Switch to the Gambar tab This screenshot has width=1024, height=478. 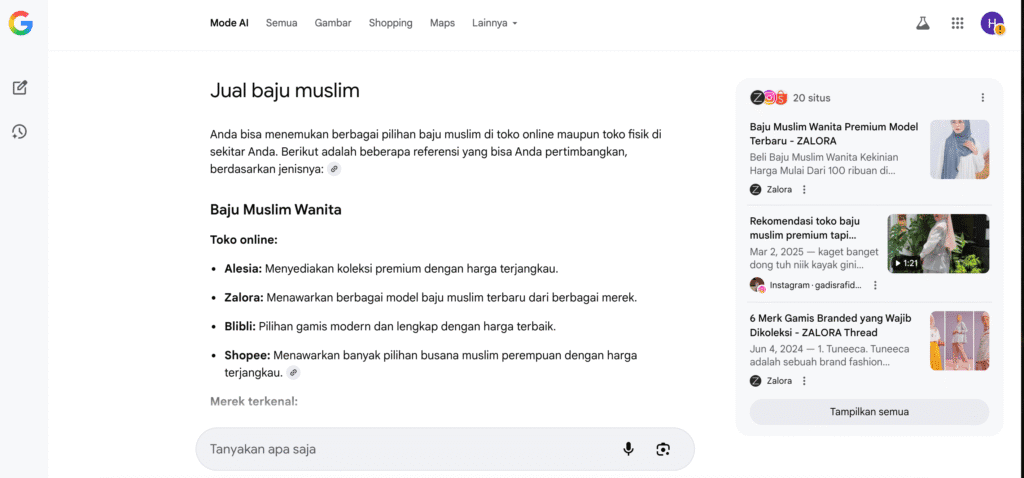333,23
